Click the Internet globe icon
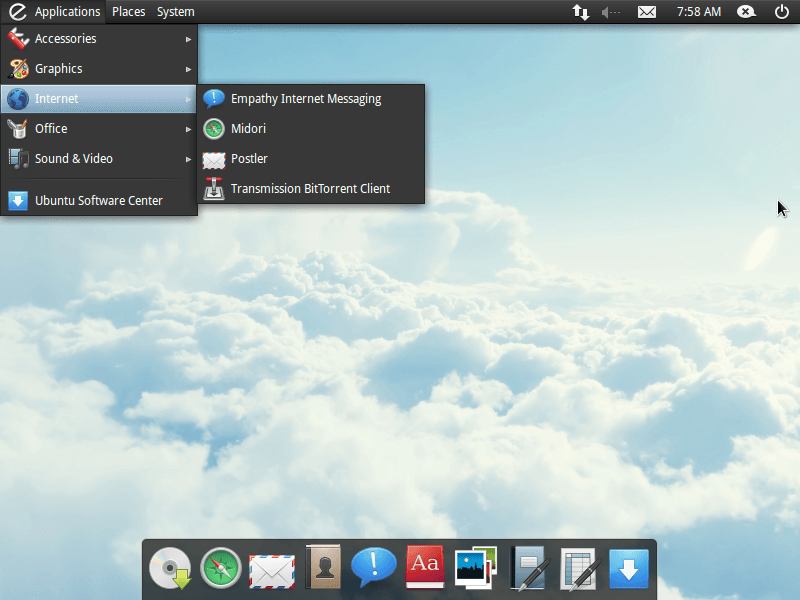 [x=18, y=99]
